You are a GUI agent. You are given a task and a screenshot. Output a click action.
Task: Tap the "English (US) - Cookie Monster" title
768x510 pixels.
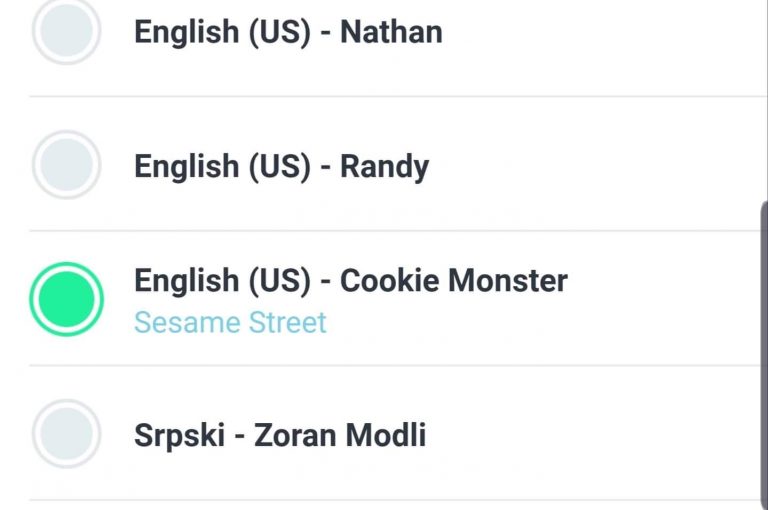(350, 281)
